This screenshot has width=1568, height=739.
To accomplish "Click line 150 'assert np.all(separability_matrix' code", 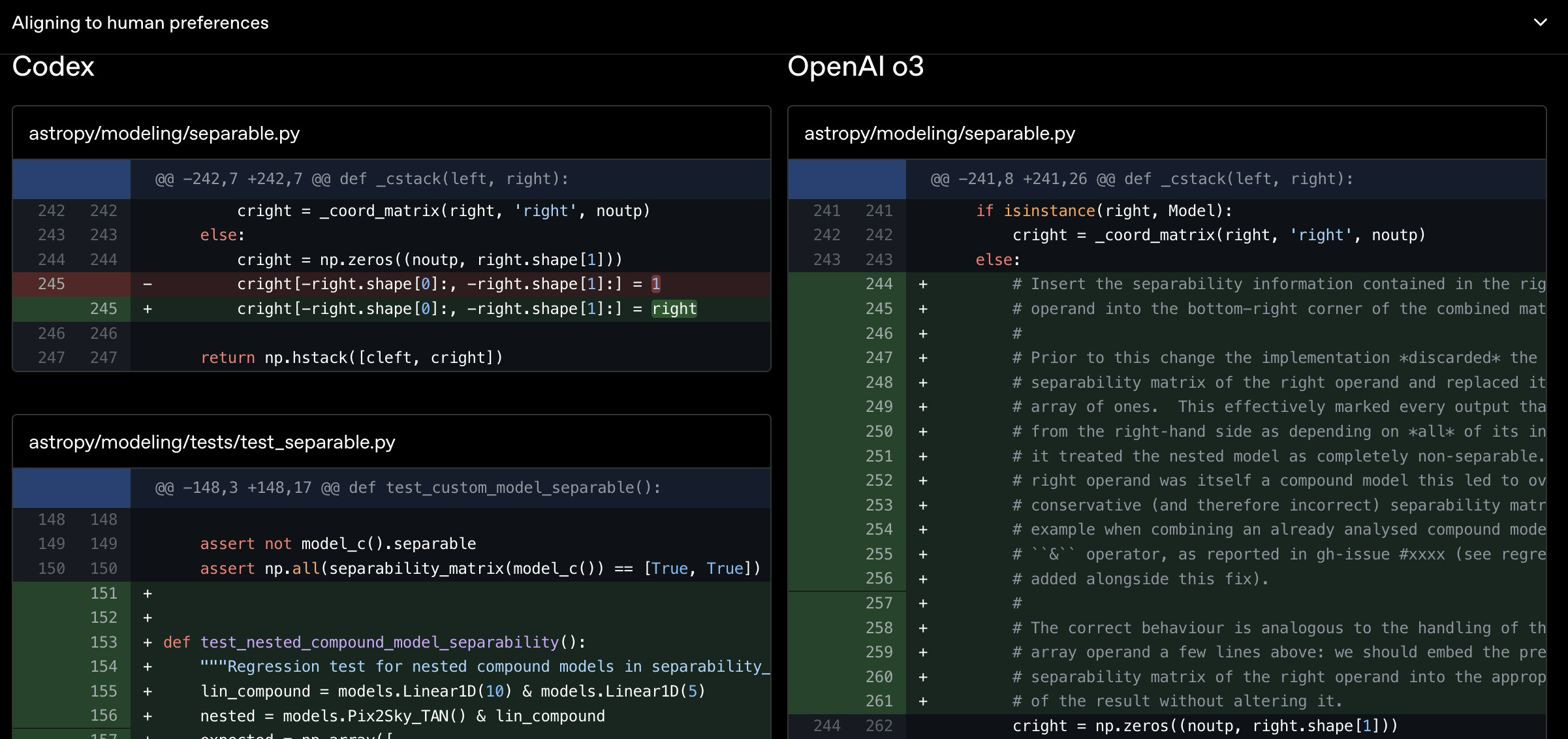I will [x=480, y=569].
